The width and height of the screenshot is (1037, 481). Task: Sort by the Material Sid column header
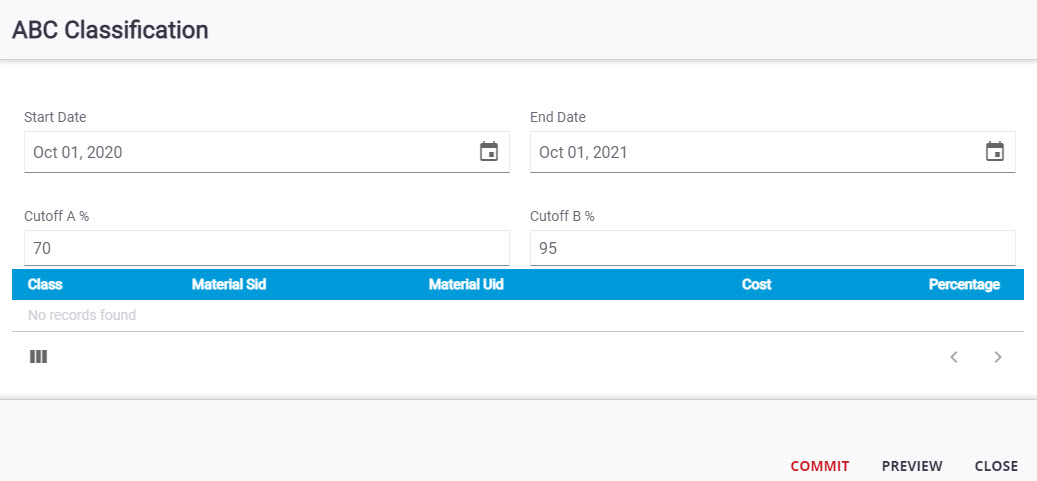point(229,285)
